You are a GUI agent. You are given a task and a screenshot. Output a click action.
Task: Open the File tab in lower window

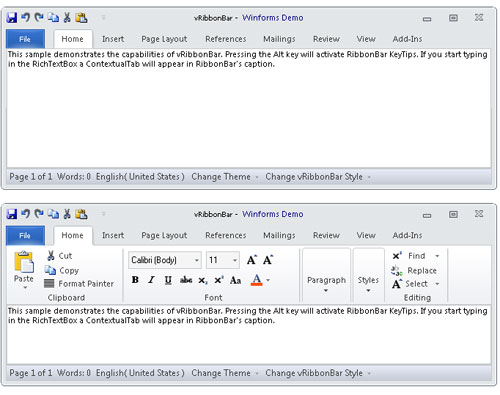[x=25, y=235]
